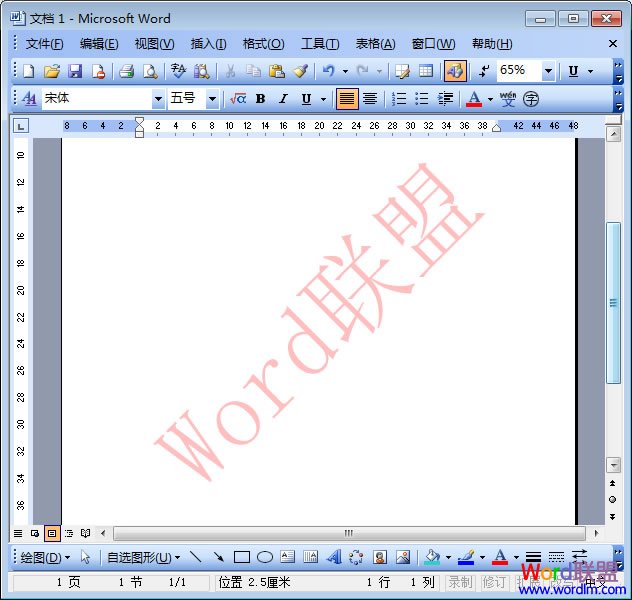632x600 pixels.
Task: Jump to the next page with double arrows
Action: (x=613, y=517)
